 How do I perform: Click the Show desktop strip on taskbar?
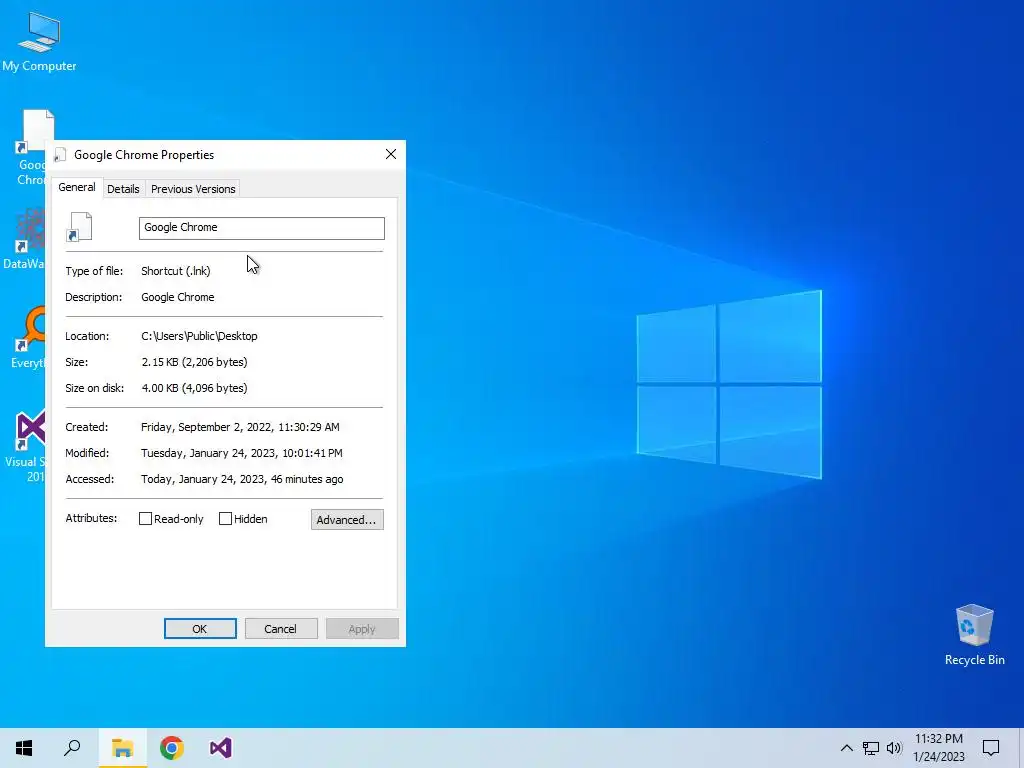pos(1021,748)
